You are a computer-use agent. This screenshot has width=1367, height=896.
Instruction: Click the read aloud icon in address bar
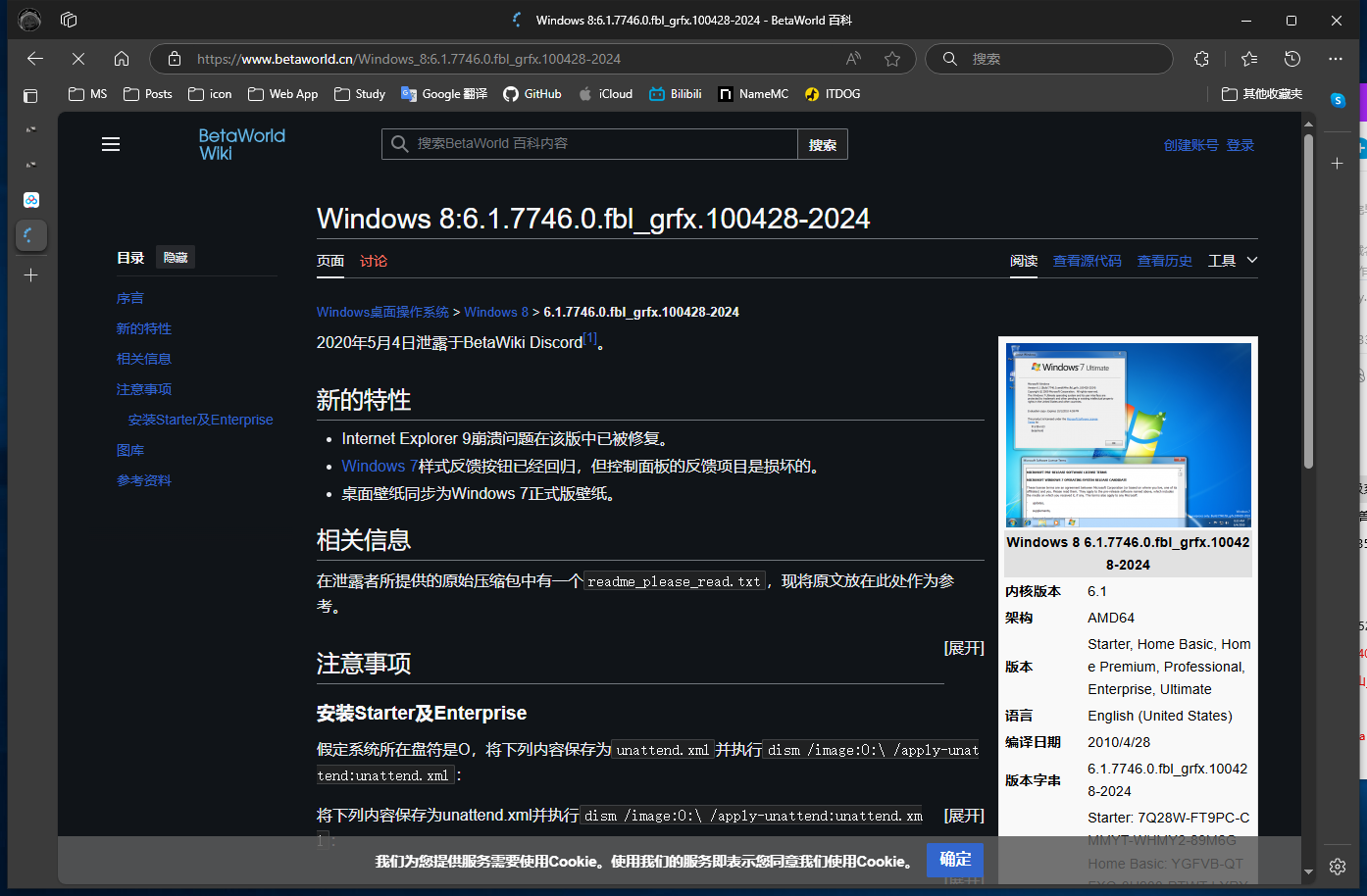853,59
